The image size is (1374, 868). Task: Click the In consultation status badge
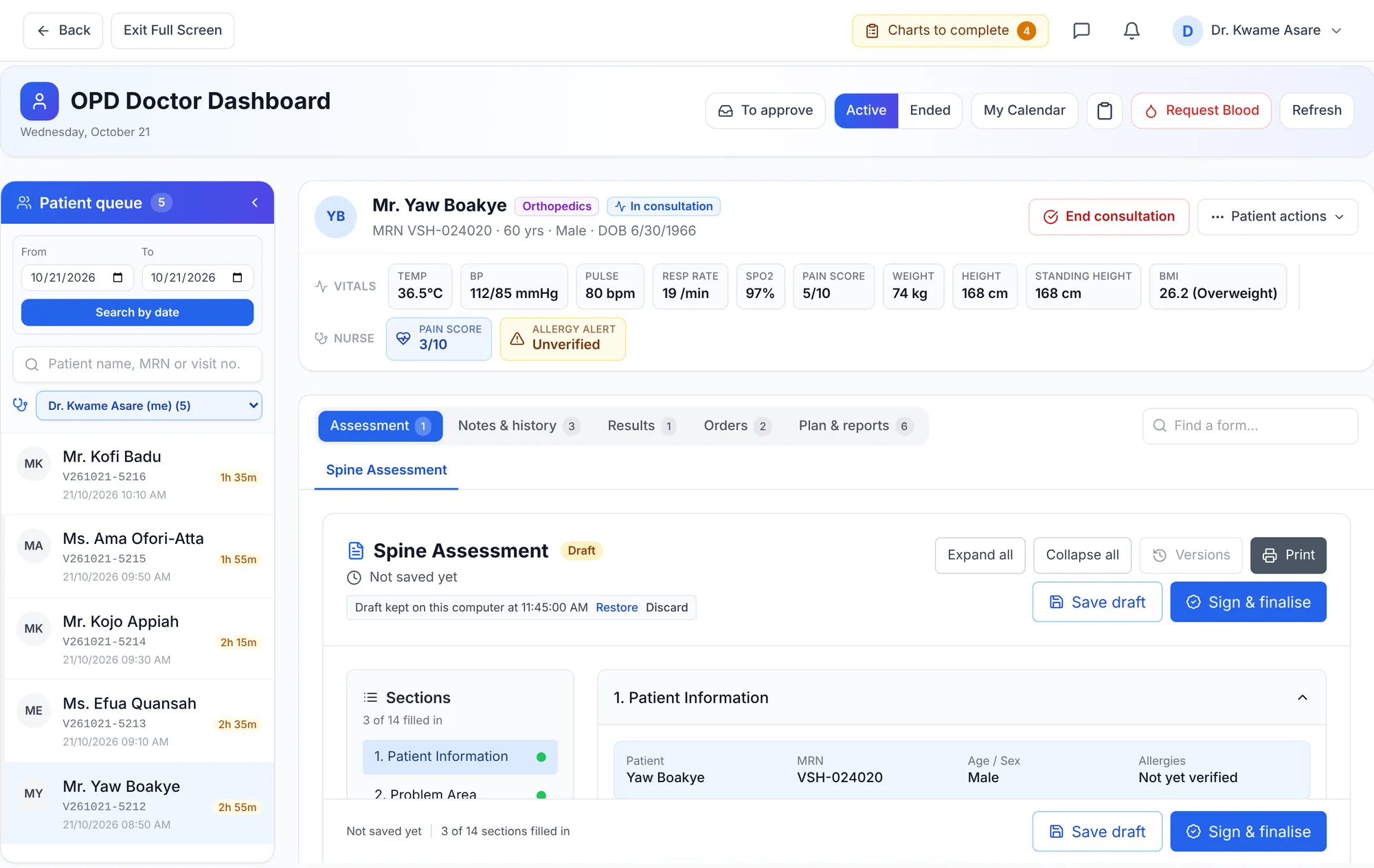[664, 207]
